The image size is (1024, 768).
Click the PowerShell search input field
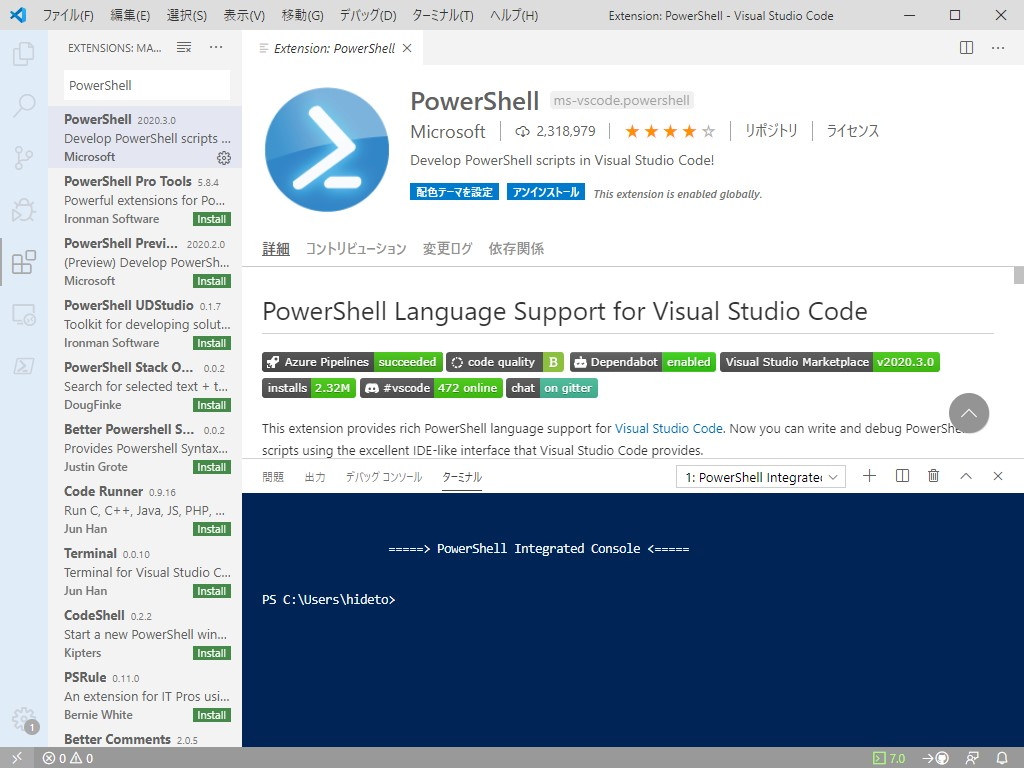(x=146, y=85)
